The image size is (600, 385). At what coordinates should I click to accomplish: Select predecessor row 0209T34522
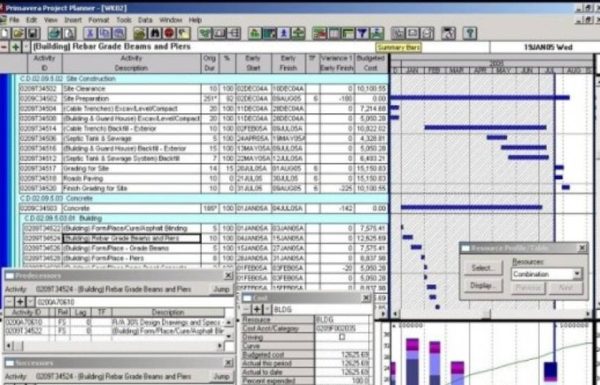pyautogui.click(x=114, y=331)
